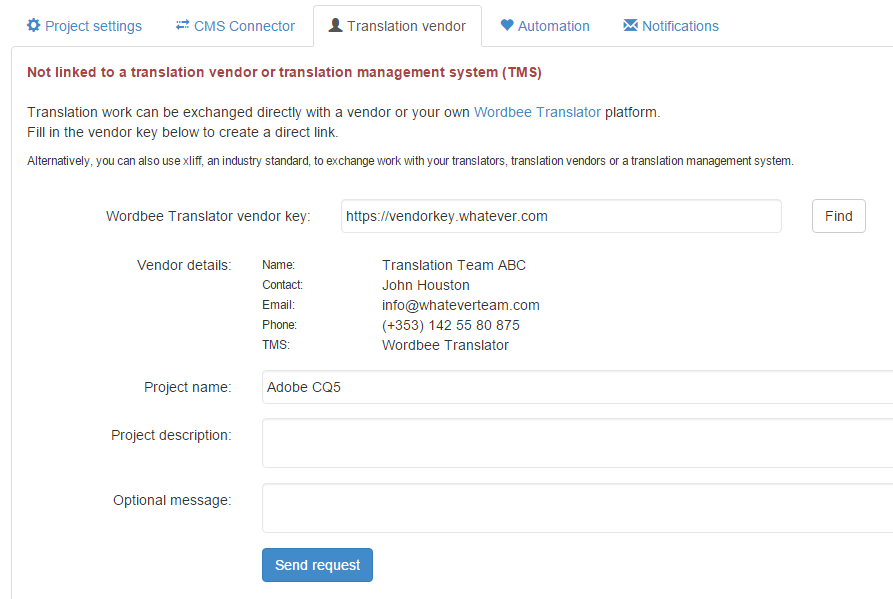
Task: Switch to the CMS Connector tab
Action: [x=246, y=26]
